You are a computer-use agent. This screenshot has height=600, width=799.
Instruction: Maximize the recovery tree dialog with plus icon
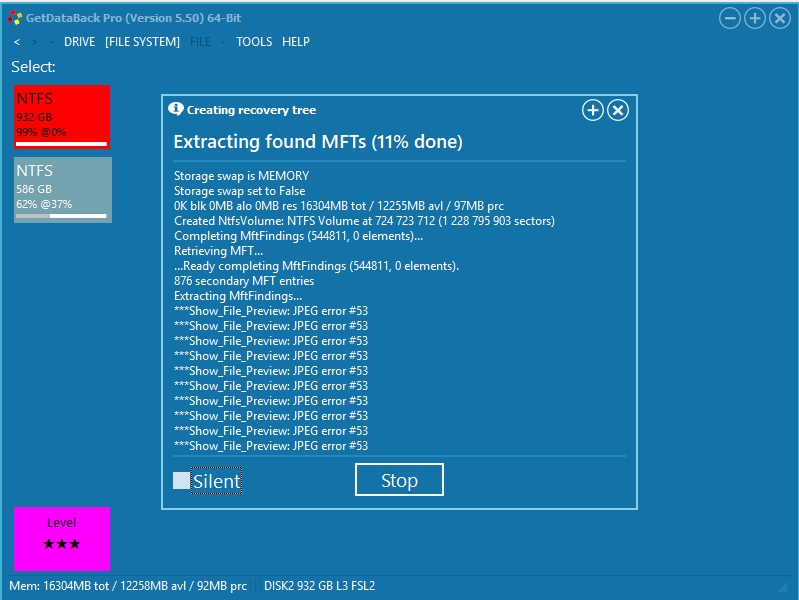[x=593, y=110]
